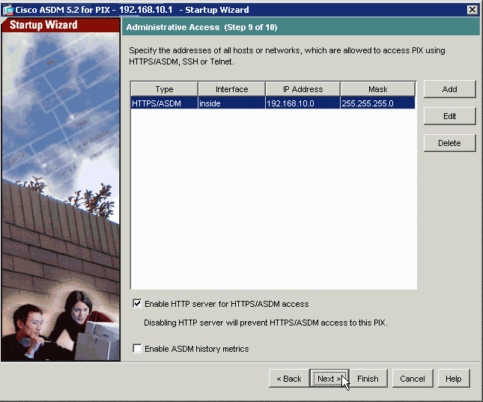Enable ASDM history metrics checkbox
Screen dimensions: 483x402
click(x=137, y=348)
